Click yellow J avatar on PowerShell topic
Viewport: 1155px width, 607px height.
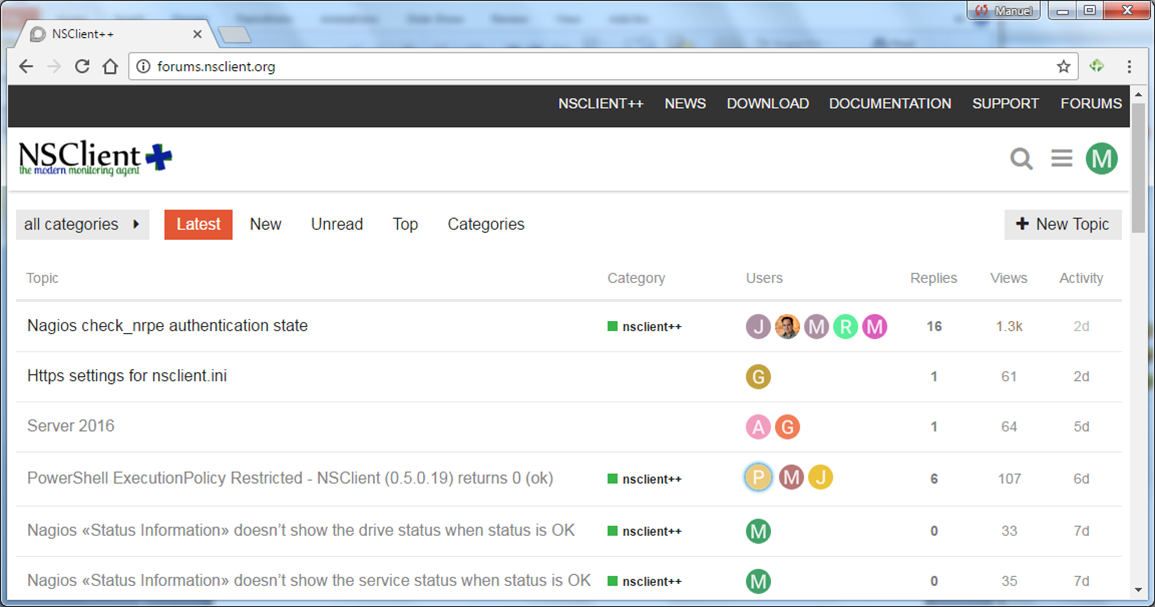pos(821,477)
